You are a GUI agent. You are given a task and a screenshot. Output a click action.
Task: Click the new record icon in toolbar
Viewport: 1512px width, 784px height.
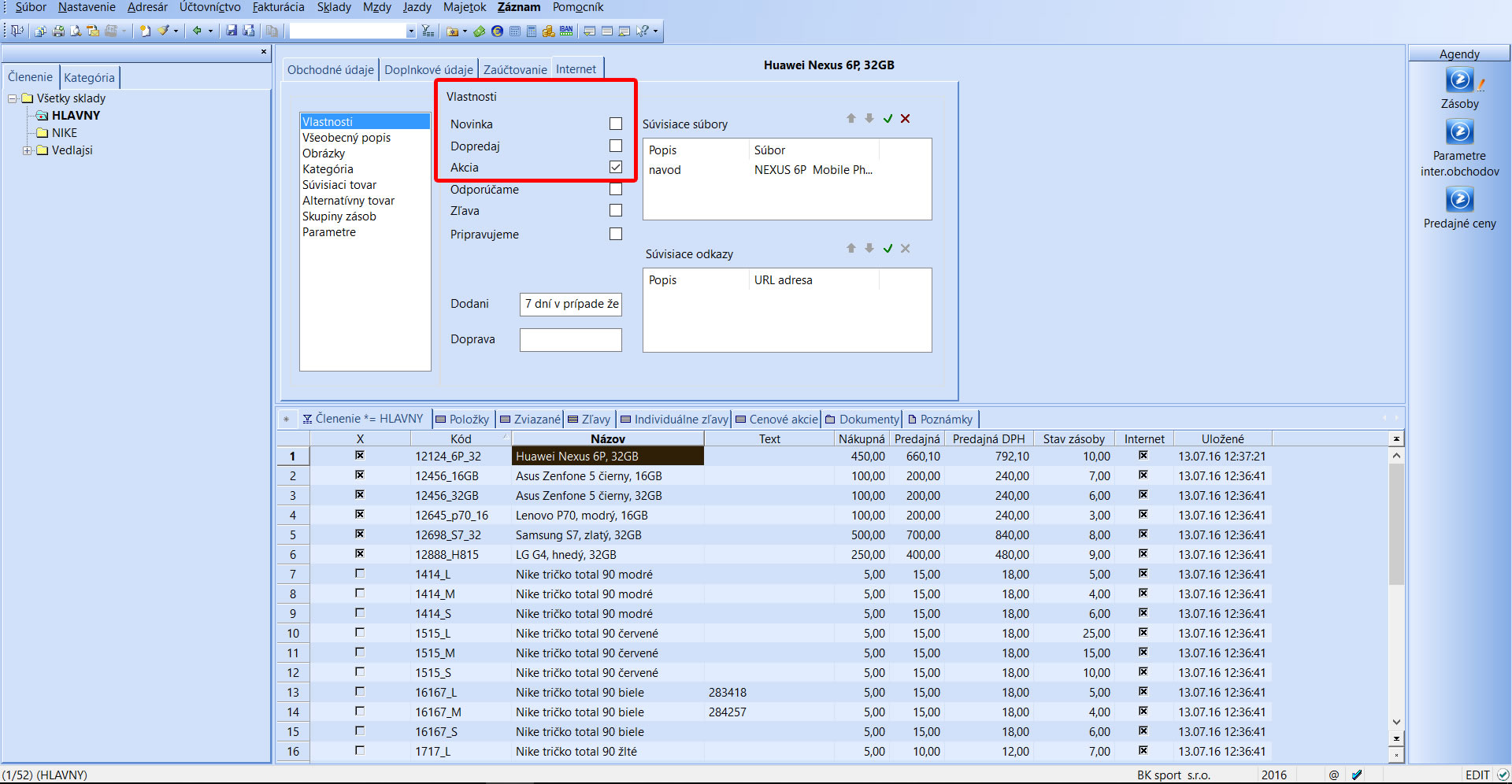click(145, 31)
